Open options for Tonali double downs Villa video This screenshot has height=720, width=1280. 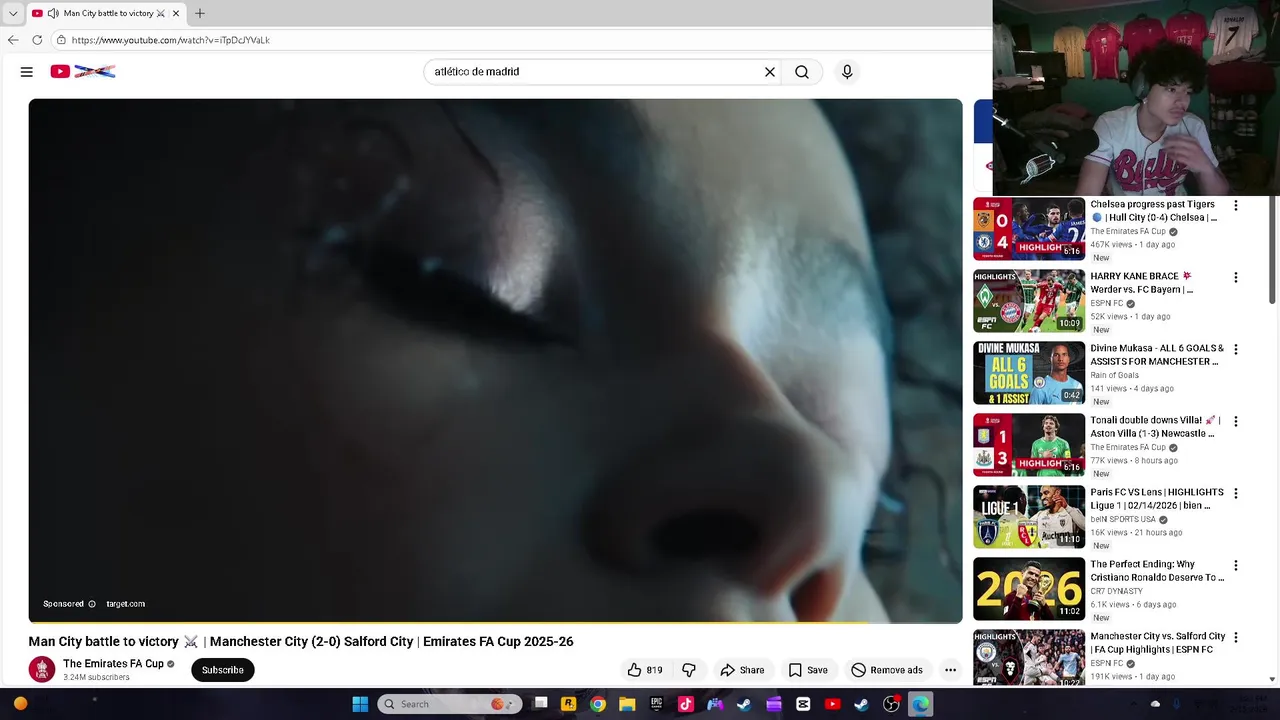(1236, 421)
